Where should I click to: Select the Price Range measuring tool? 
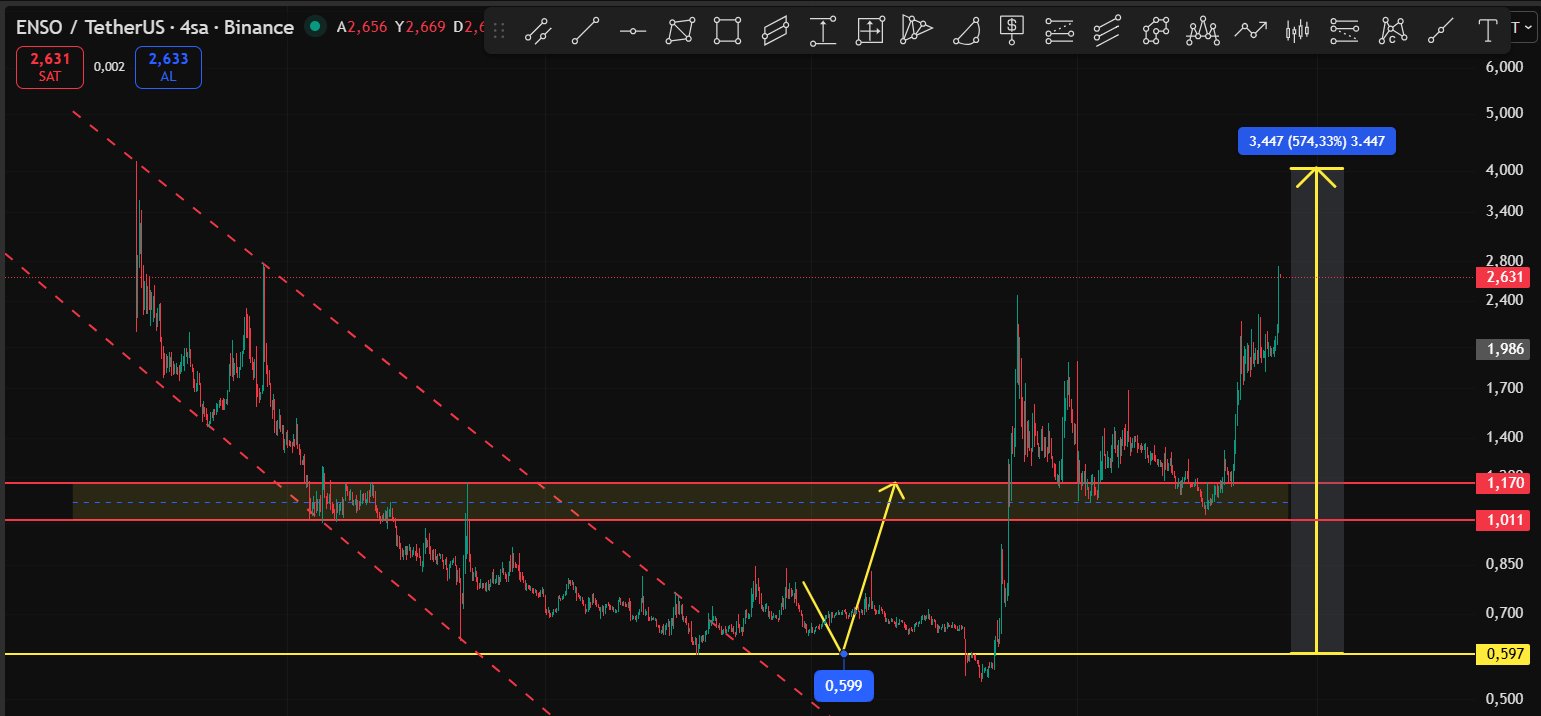pos(823,31)
